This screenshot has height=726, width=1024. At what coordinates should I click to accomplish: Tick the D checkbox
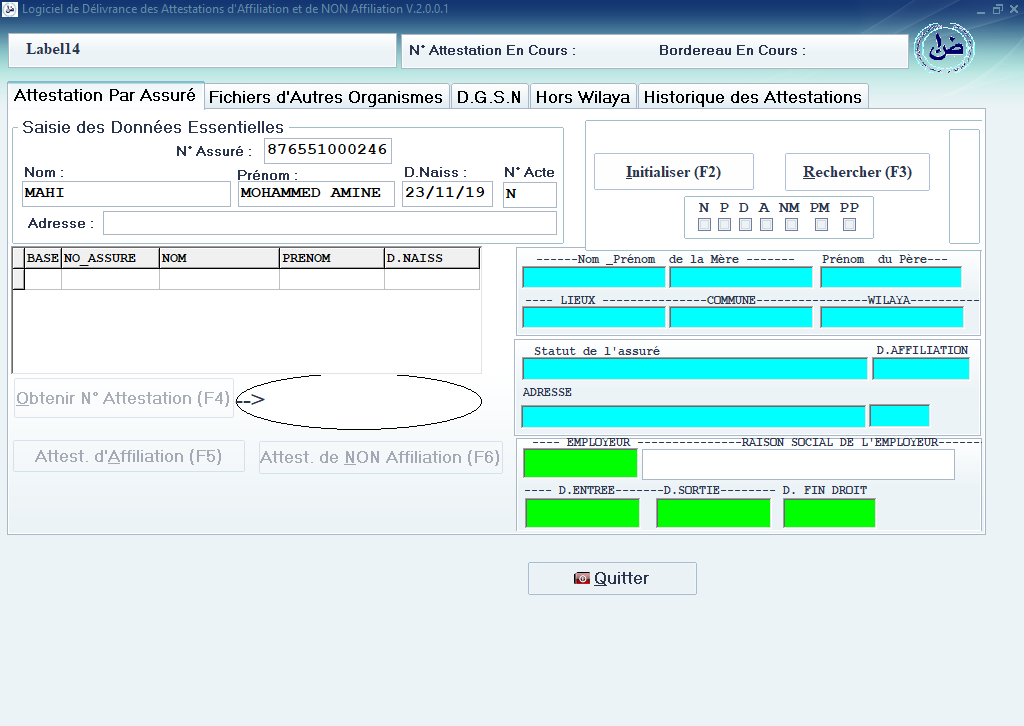(x=745, y=225)
